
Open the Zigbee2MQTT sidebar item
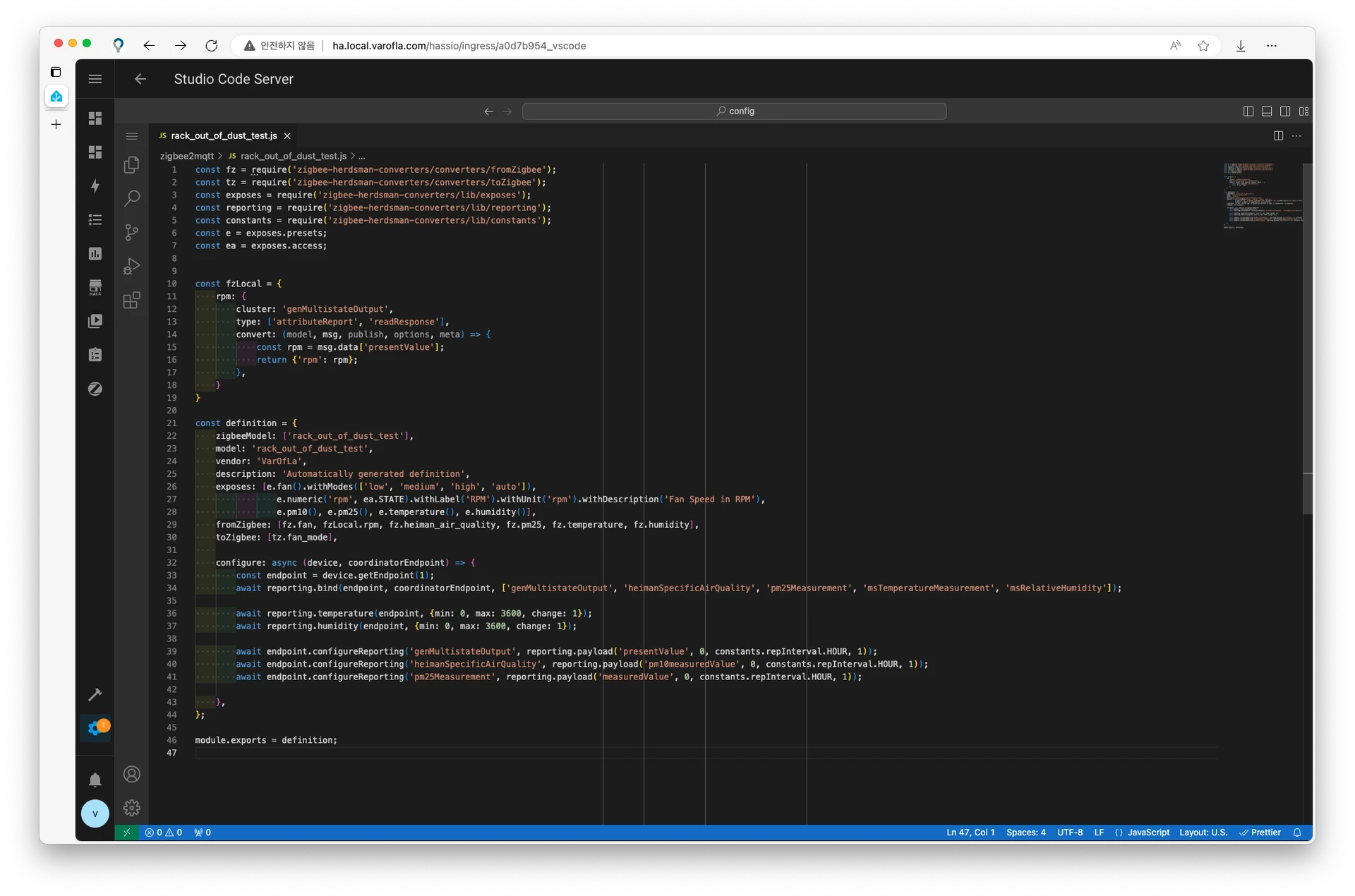[x=95, y=389]
